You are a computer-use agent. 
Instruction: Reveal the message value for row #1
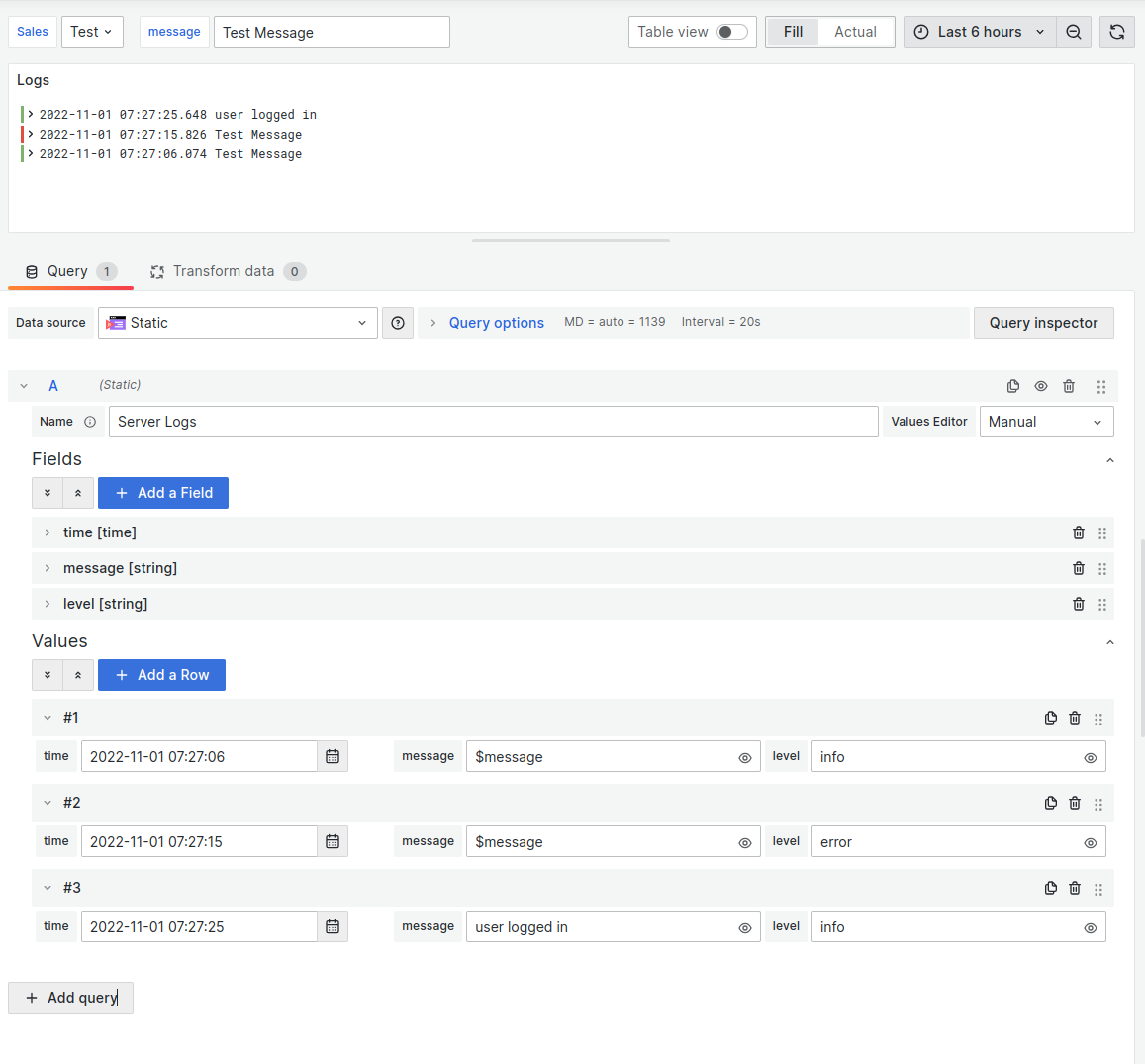tap(745, 756)
